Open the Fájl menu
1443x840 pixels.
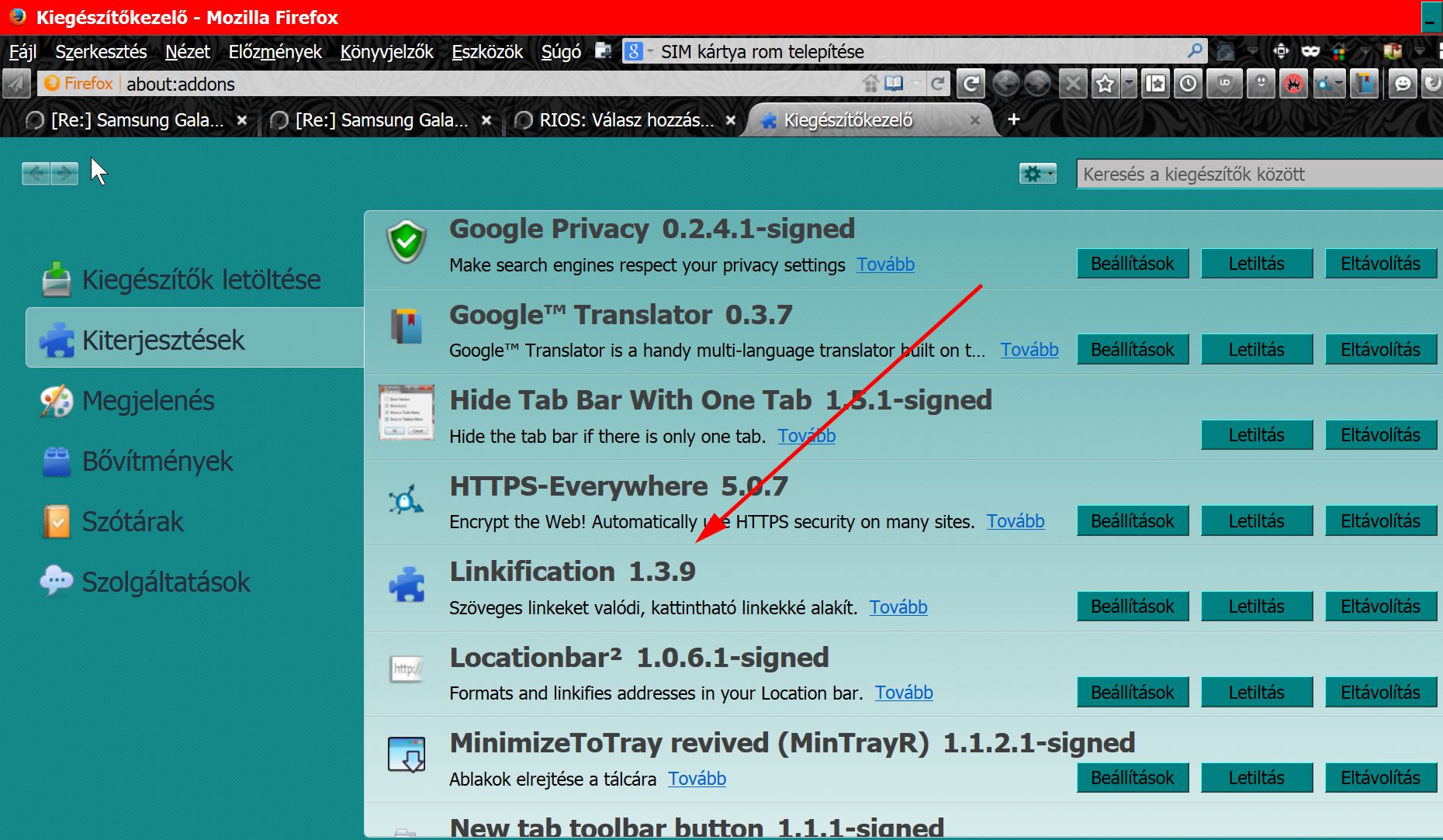22,51
